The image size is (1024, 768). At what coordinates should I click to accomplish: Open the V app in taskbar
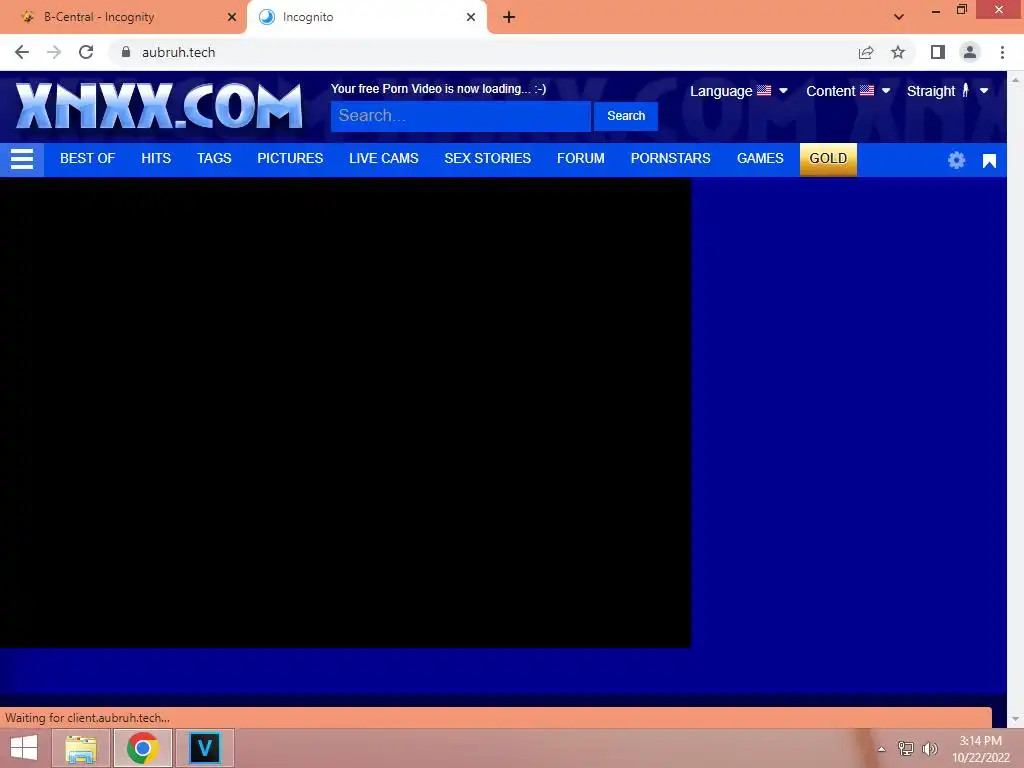pyautogui.click(x=204, y=748)
